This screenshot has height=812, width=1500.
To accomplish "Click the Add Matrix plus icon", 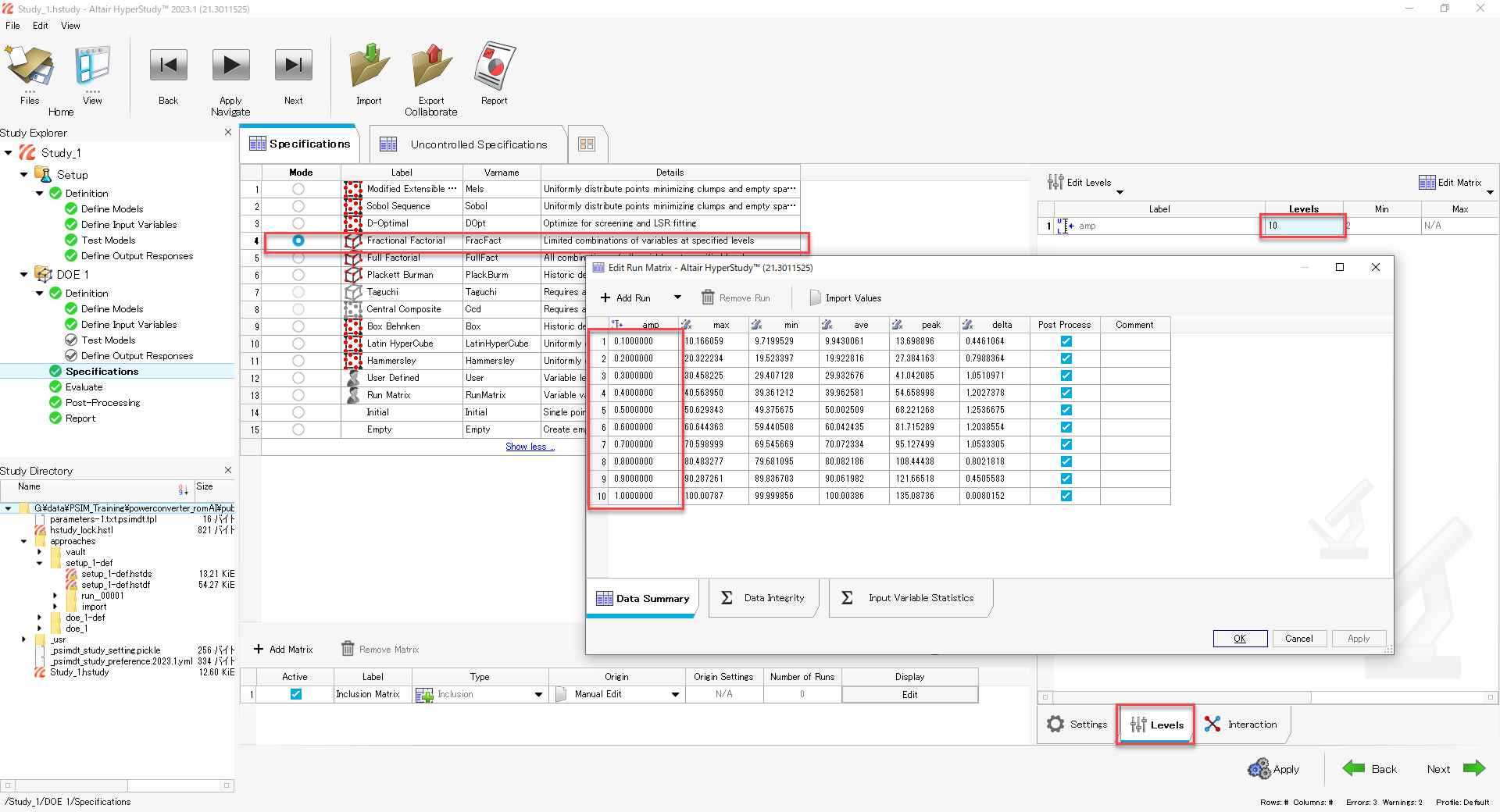I will click(259, 649).
